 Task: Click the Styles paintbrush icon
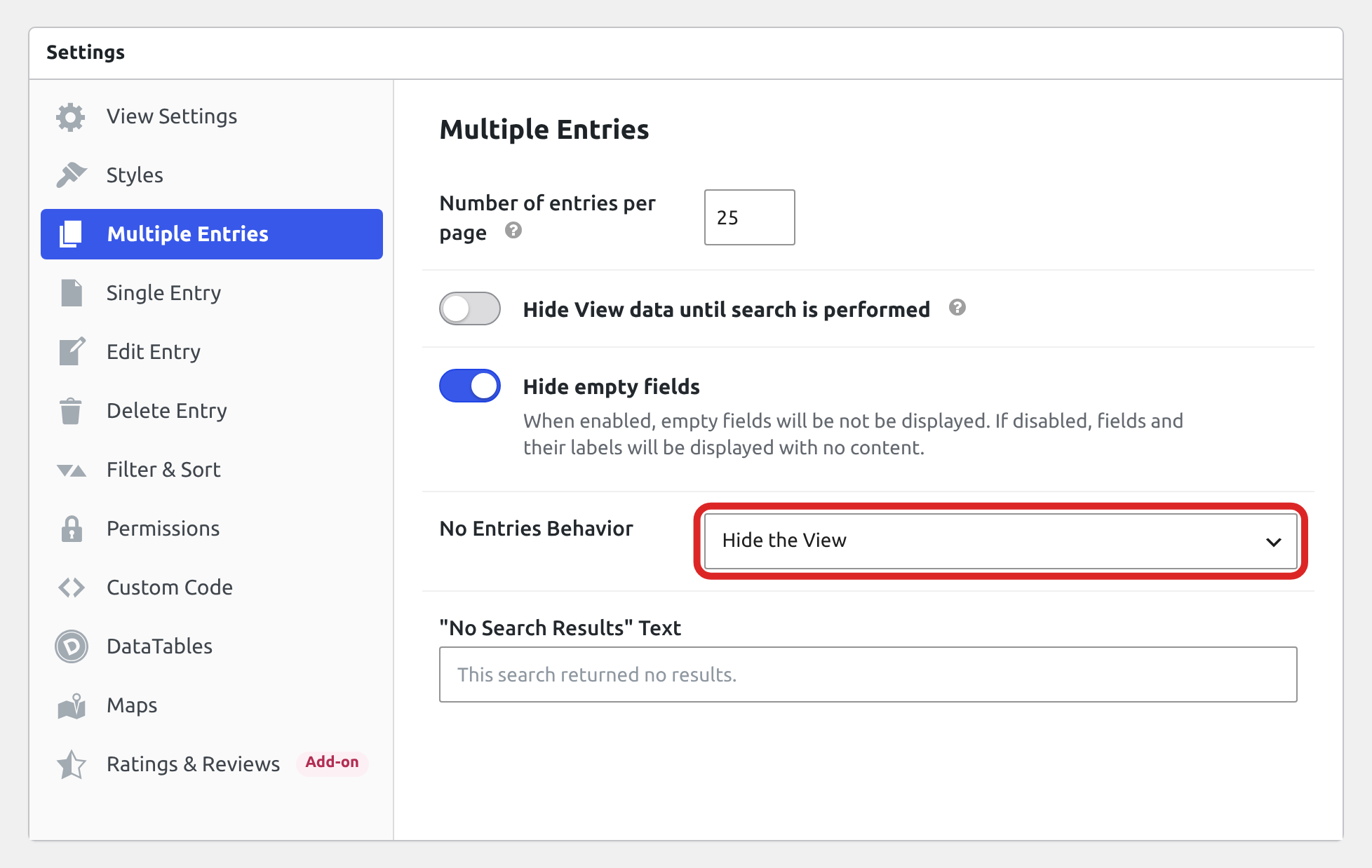(x=71, y=175)
